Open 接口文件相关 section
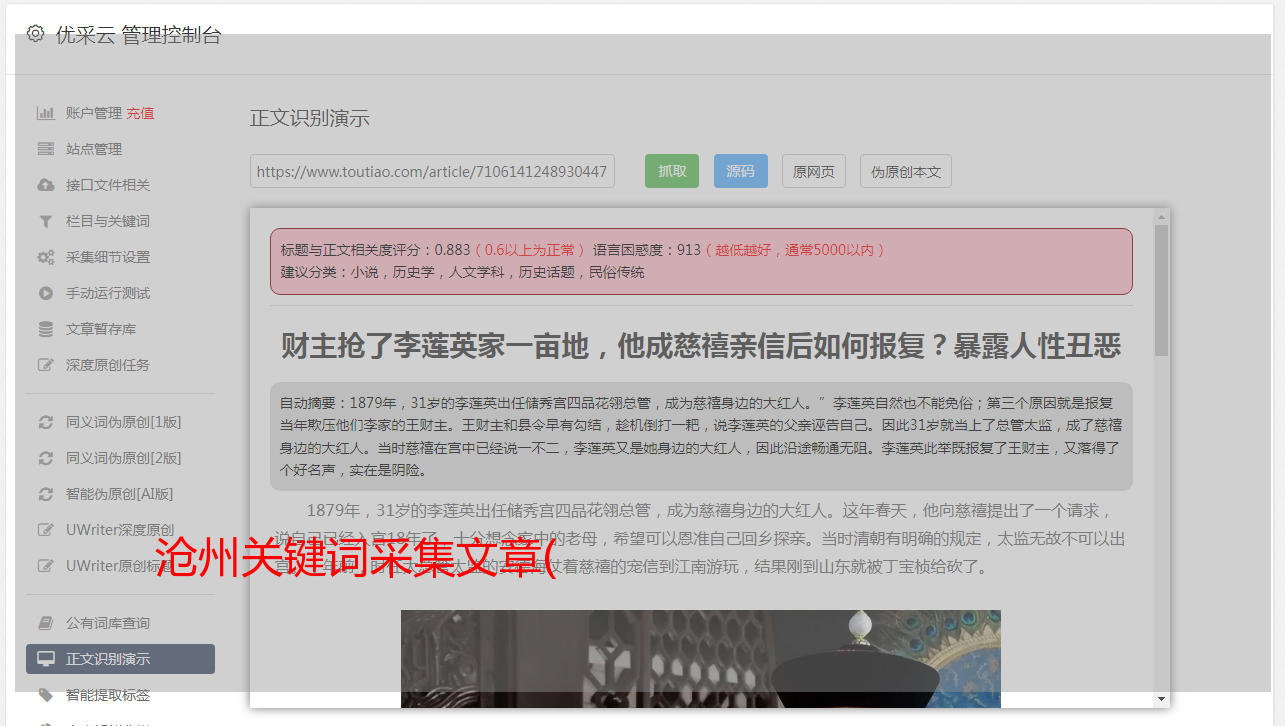The width and height of the screenshot is (1285, 726). [x=108, y=185]
